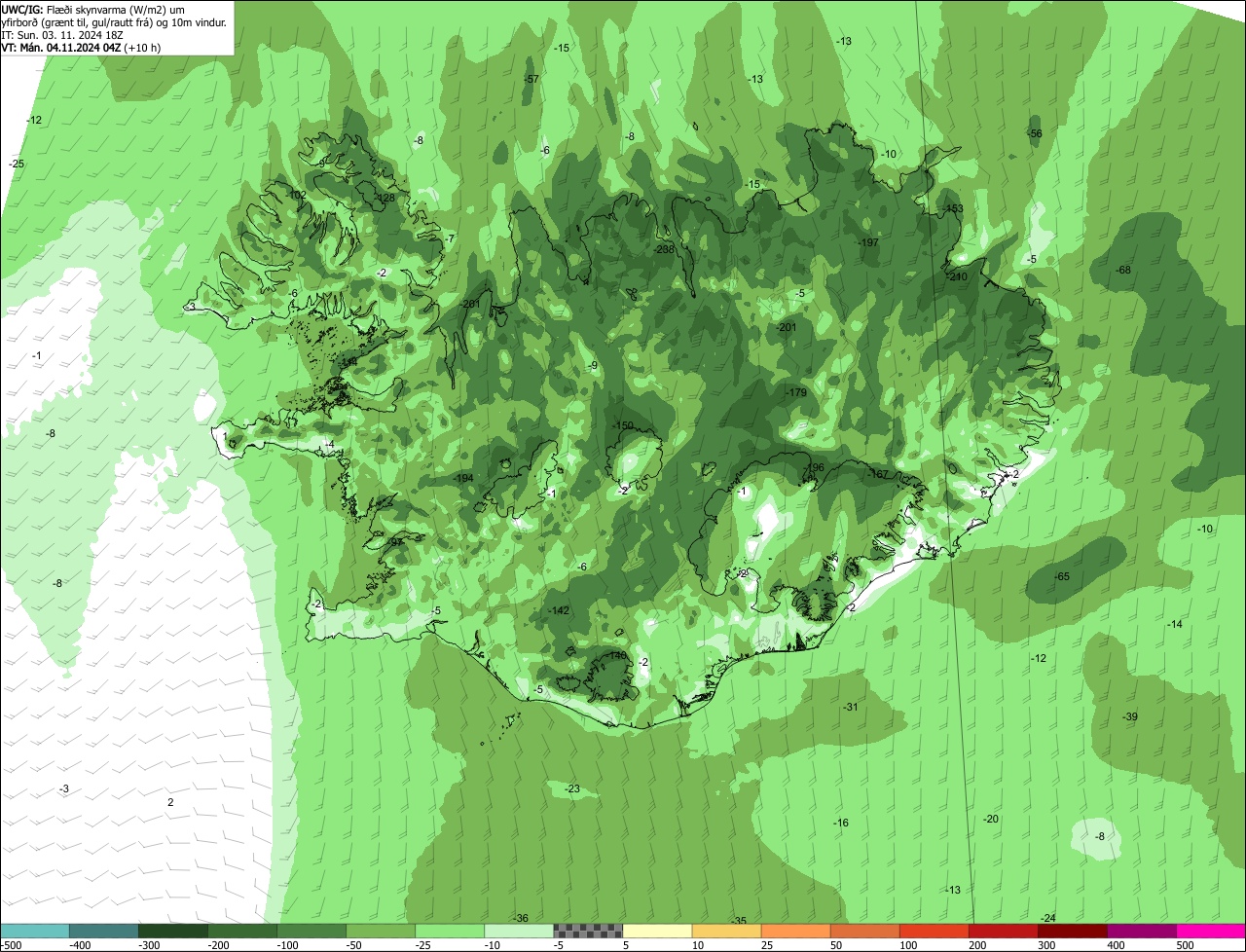Select the red 200 to 300 legend swatch
Viewport: 1246px width, 952px height.
point(1003,931)
